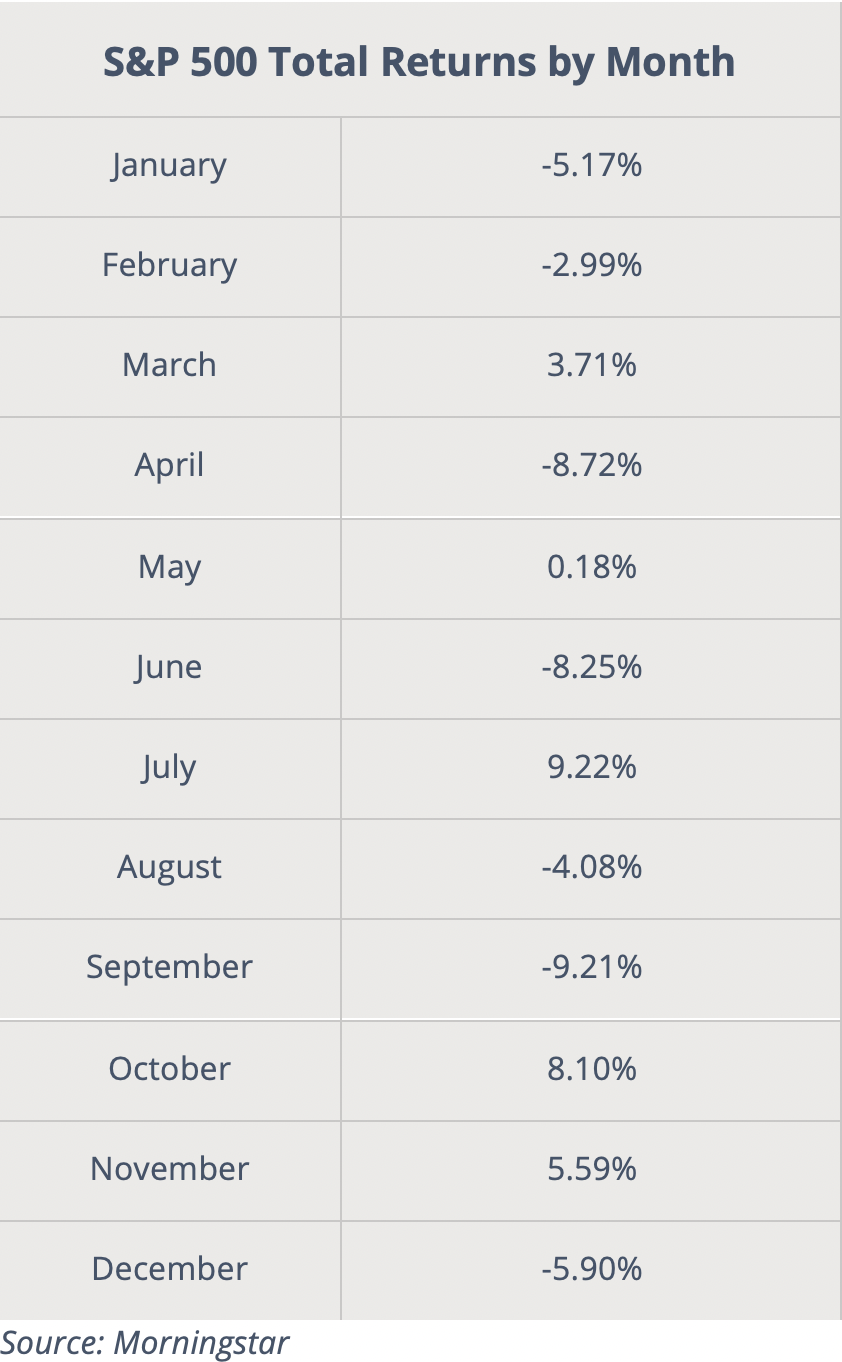Image resolution: width=842 pixels, height=1362 pixels.
Task: Select the November month cell
Action: (169, 1169)
